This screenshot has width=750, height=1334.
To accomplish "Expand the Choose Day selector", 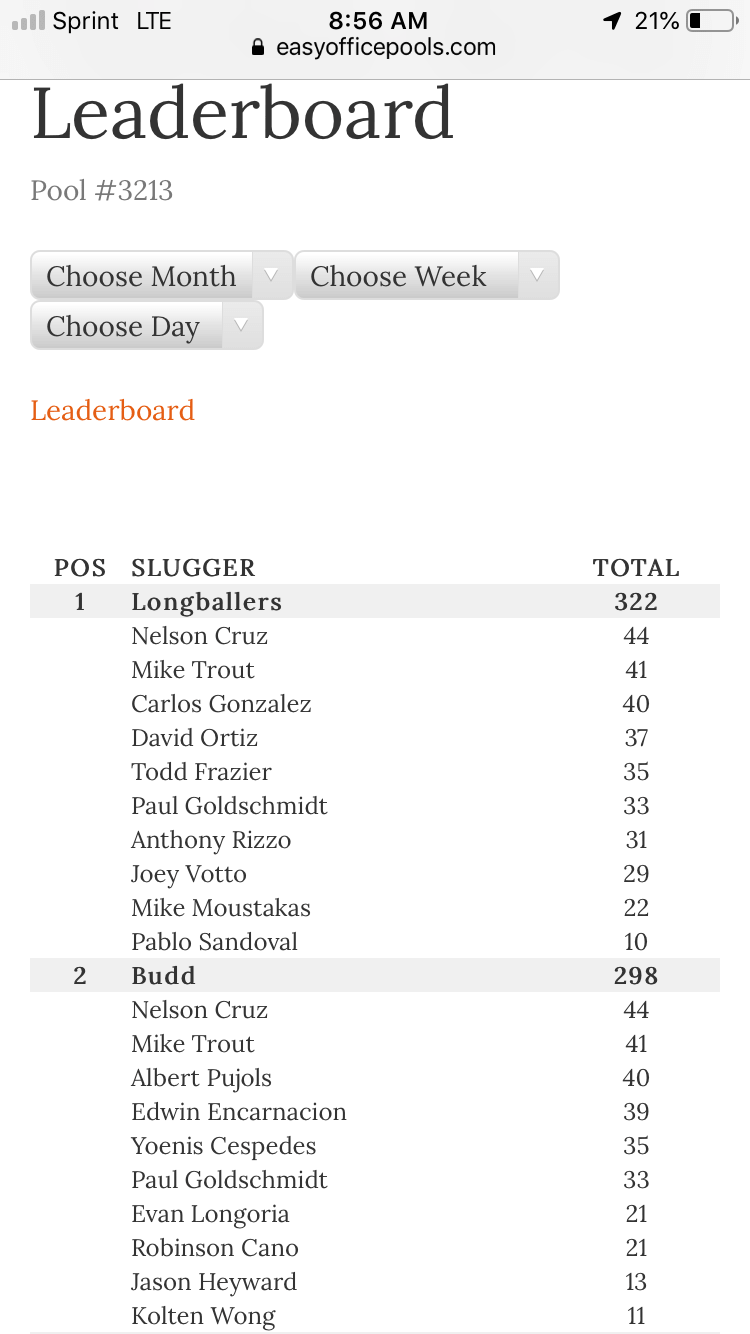I will click(x=146, y=325).
